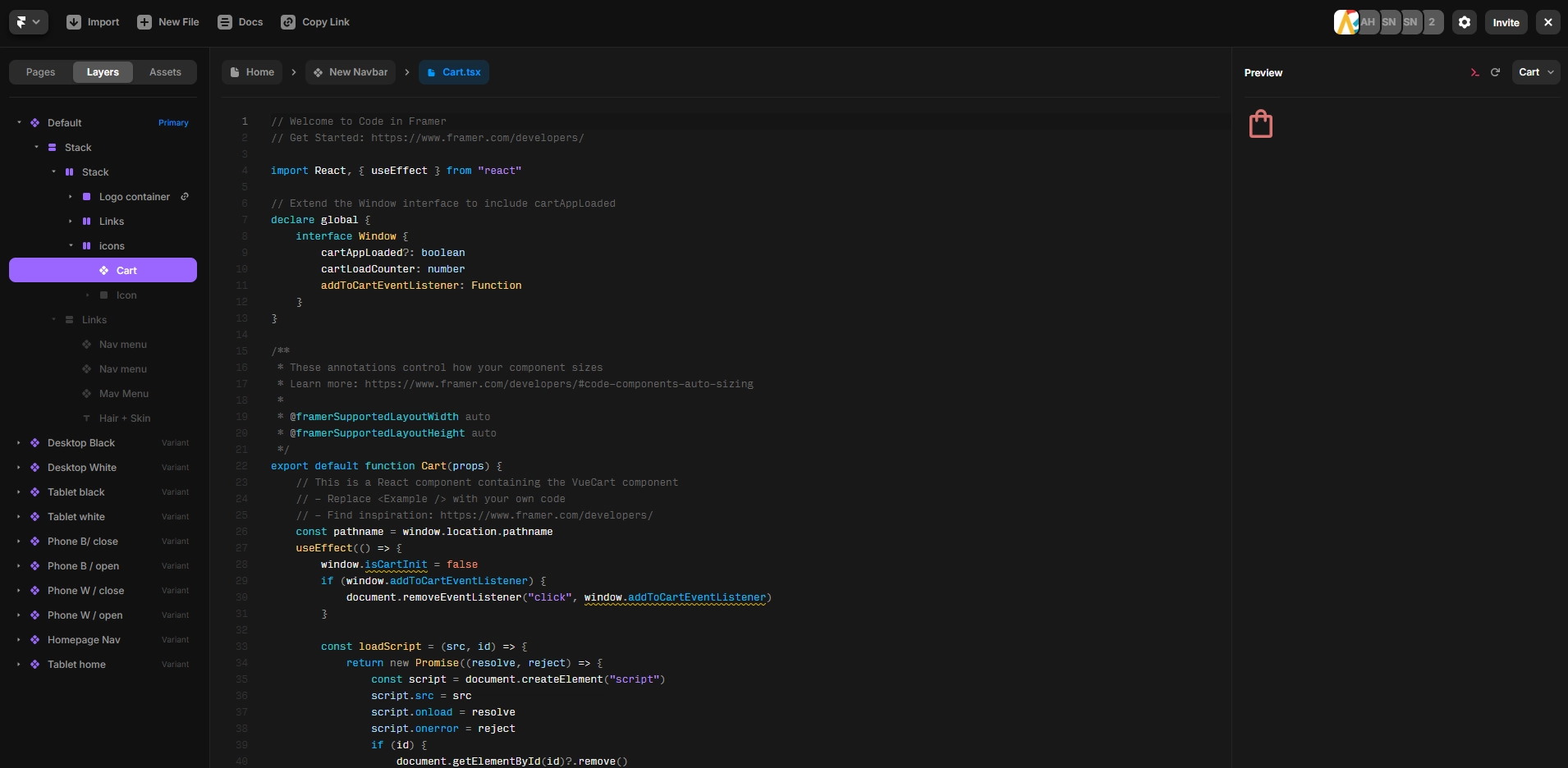
Task: Create a New File from toolbar
Action: point(168,22)
